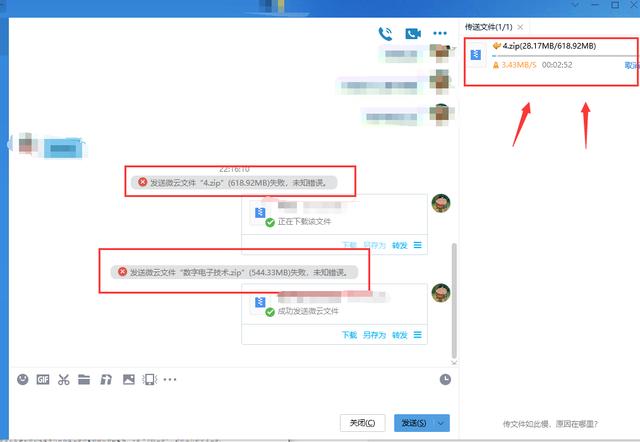Close the 传送文件(1/1) tab
Screen dimensions: 640x442
[520, 27]
